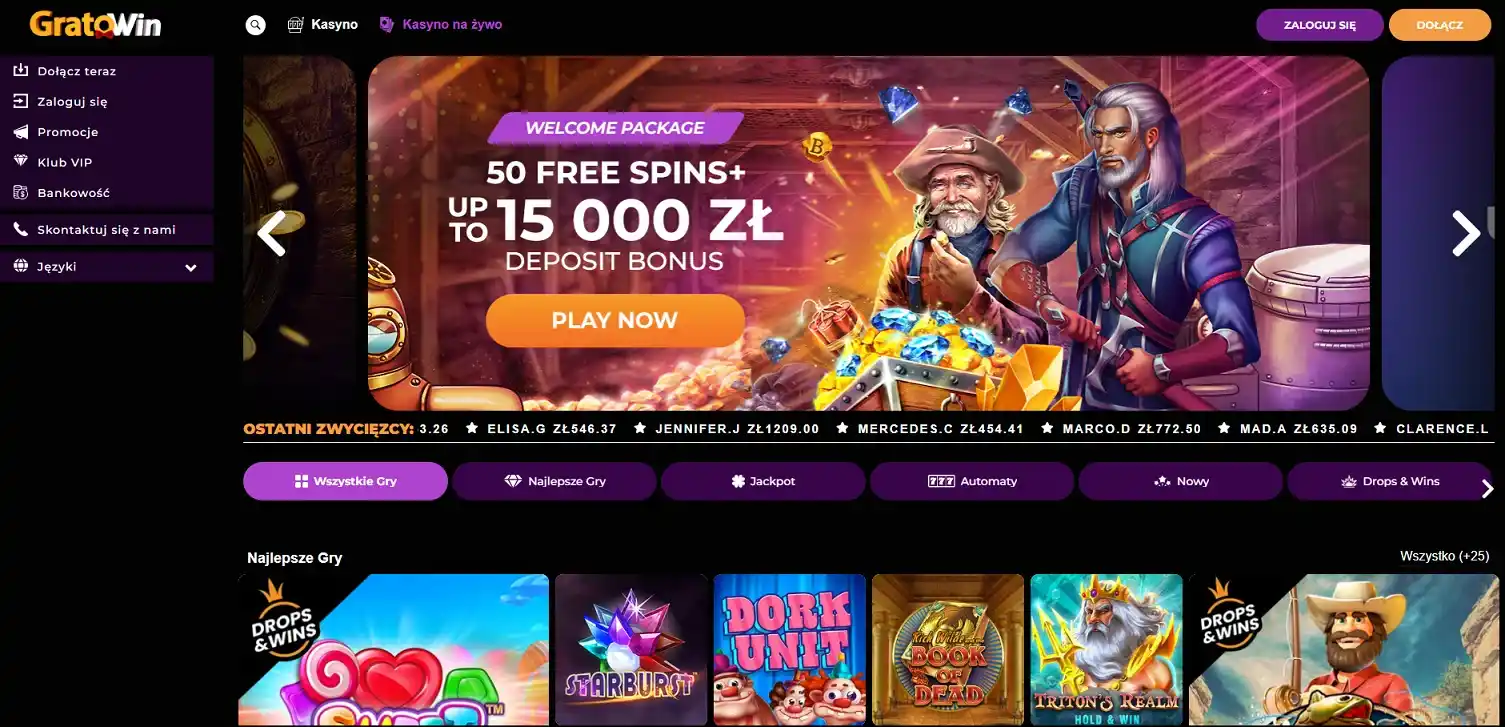Open the search magnifier icon
Image resolution: width=1505 pixels, height=727 pixels.
(256, 25)
